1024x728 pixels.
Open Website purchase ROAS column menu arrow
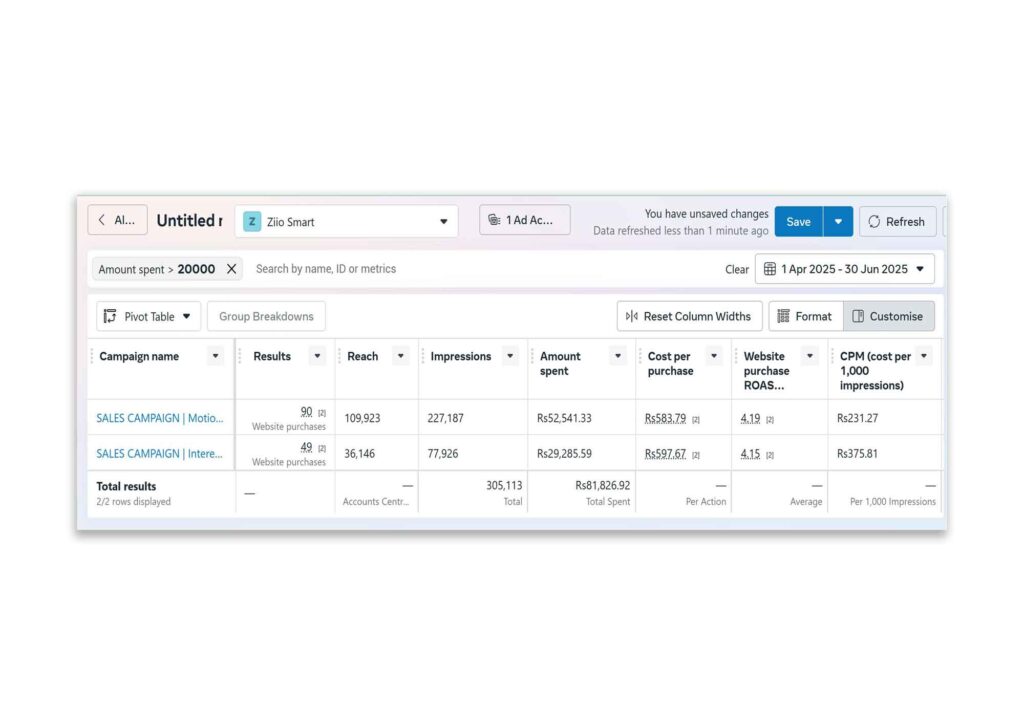tap(810, 356)
